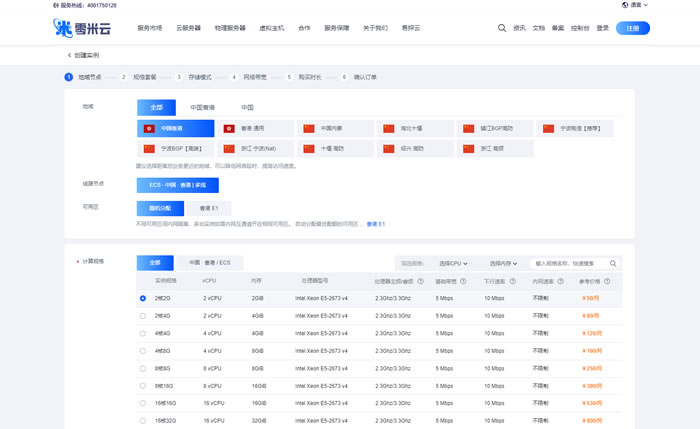
Task: Choose the 8核16G plan radio button
Action: click(x=143, y=385)
